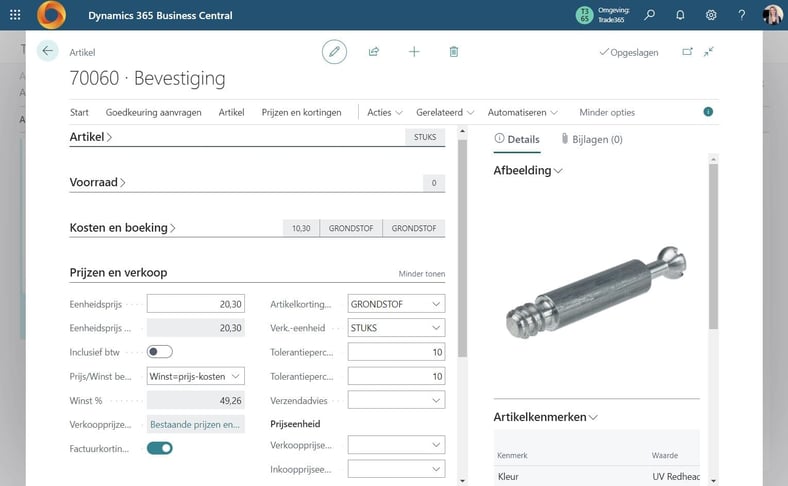Switch to Bijlagen (0) tab

(592, 139)
